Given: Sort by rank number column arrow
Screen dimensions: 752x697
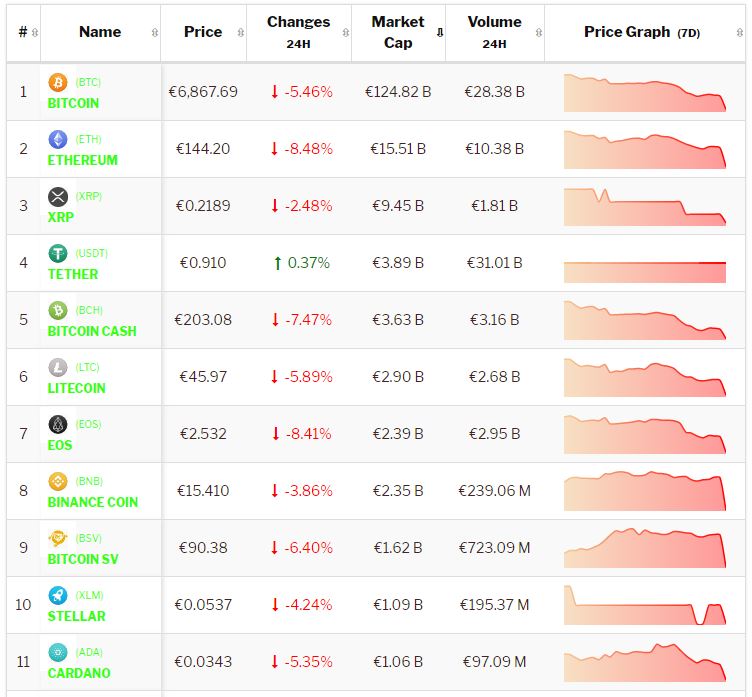Looking at the screenshot, I should click(35, 32).
